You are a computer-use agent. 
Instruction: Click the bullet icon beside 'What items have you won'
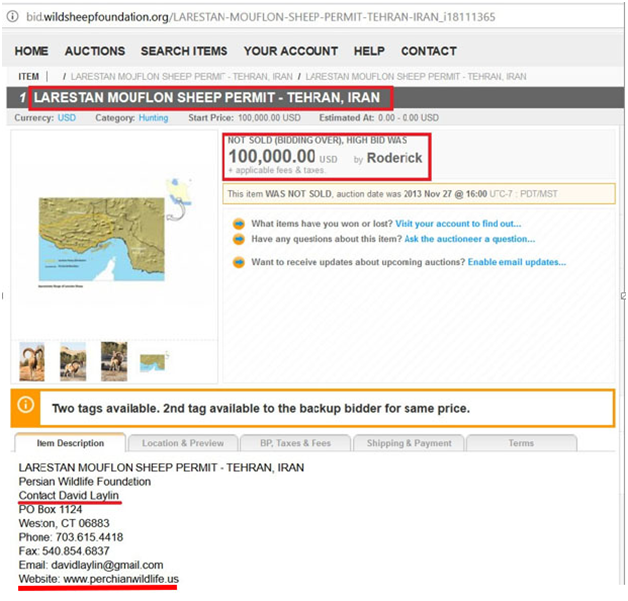[238, 224]
